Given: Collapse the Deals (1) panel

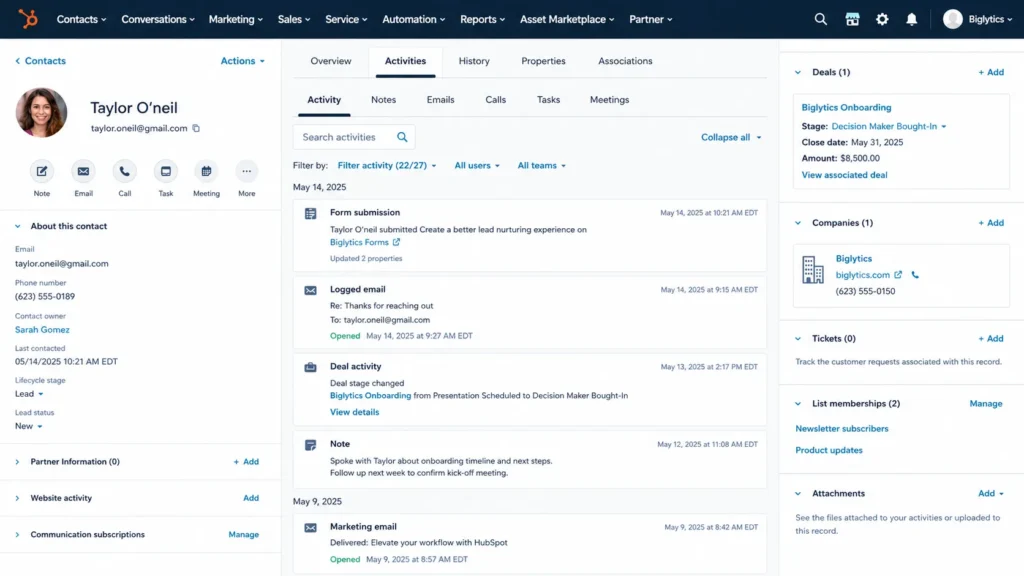Looking at the screenshot, I should 797,72.
